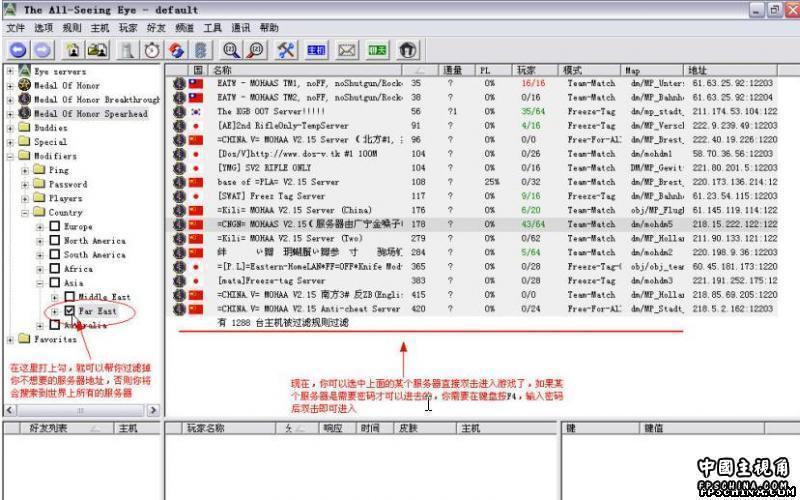Check the Africa filter checkbox
This screenshot has width=800, height=500.
pyautogui.click(x=55, y=268)
